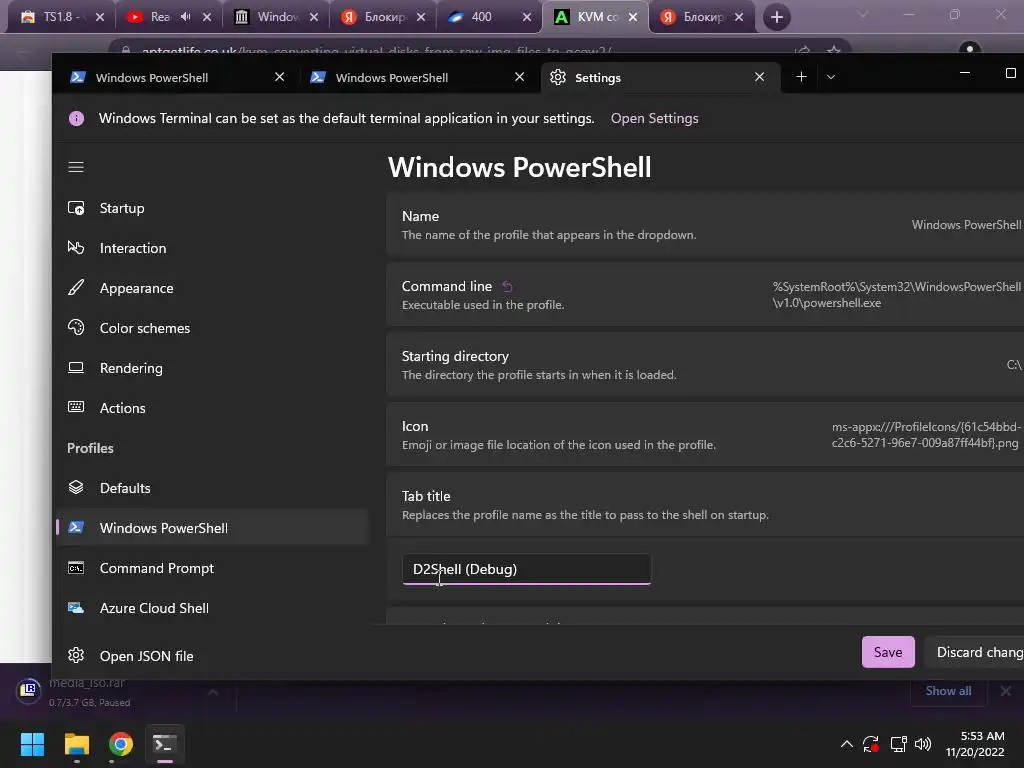Reset Command line to inherited value
1024x768 pixels.
[x=507, y=286]
